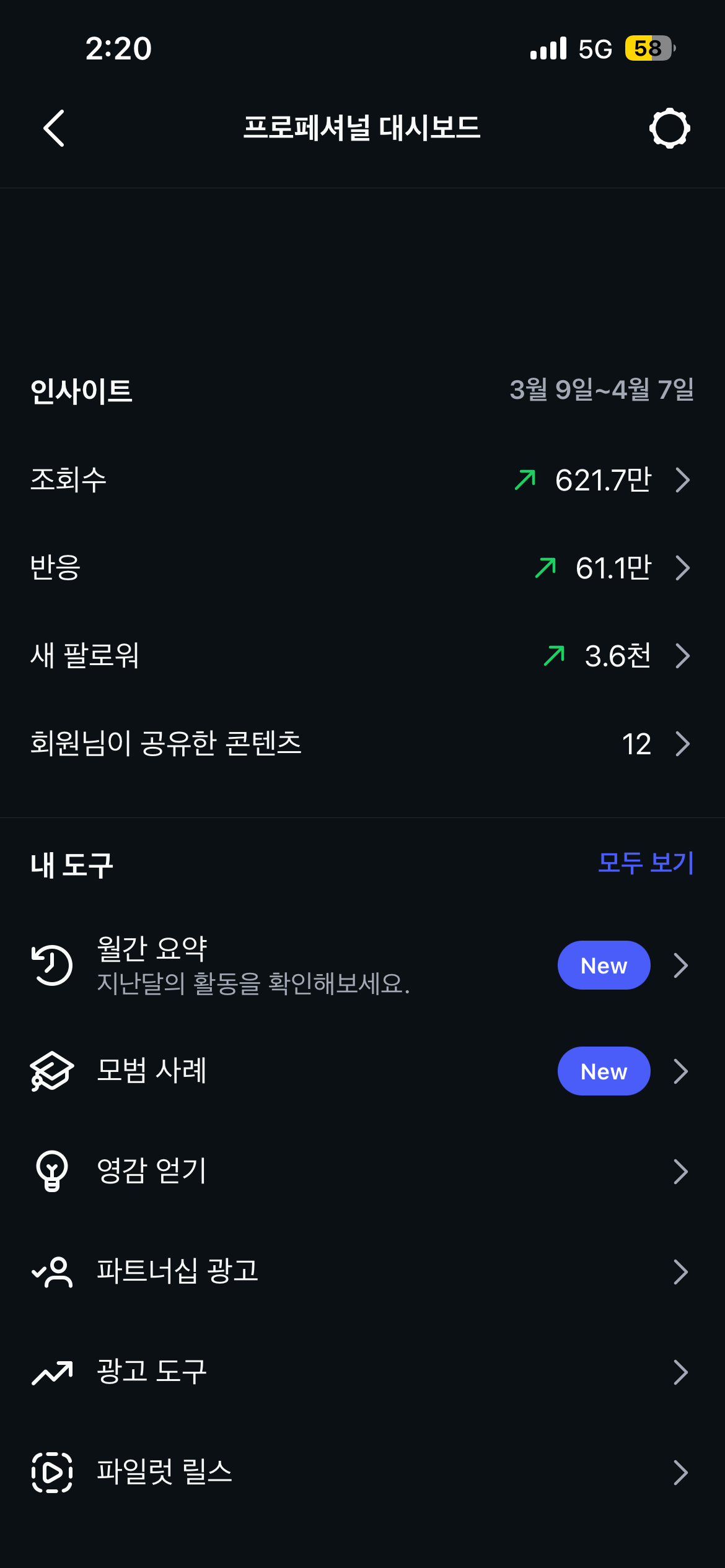Image resolution: width=725 pixels, height=1568 pixels.
Task: Expand the 조회수 row chevron
Action: (x=682, y=480)
